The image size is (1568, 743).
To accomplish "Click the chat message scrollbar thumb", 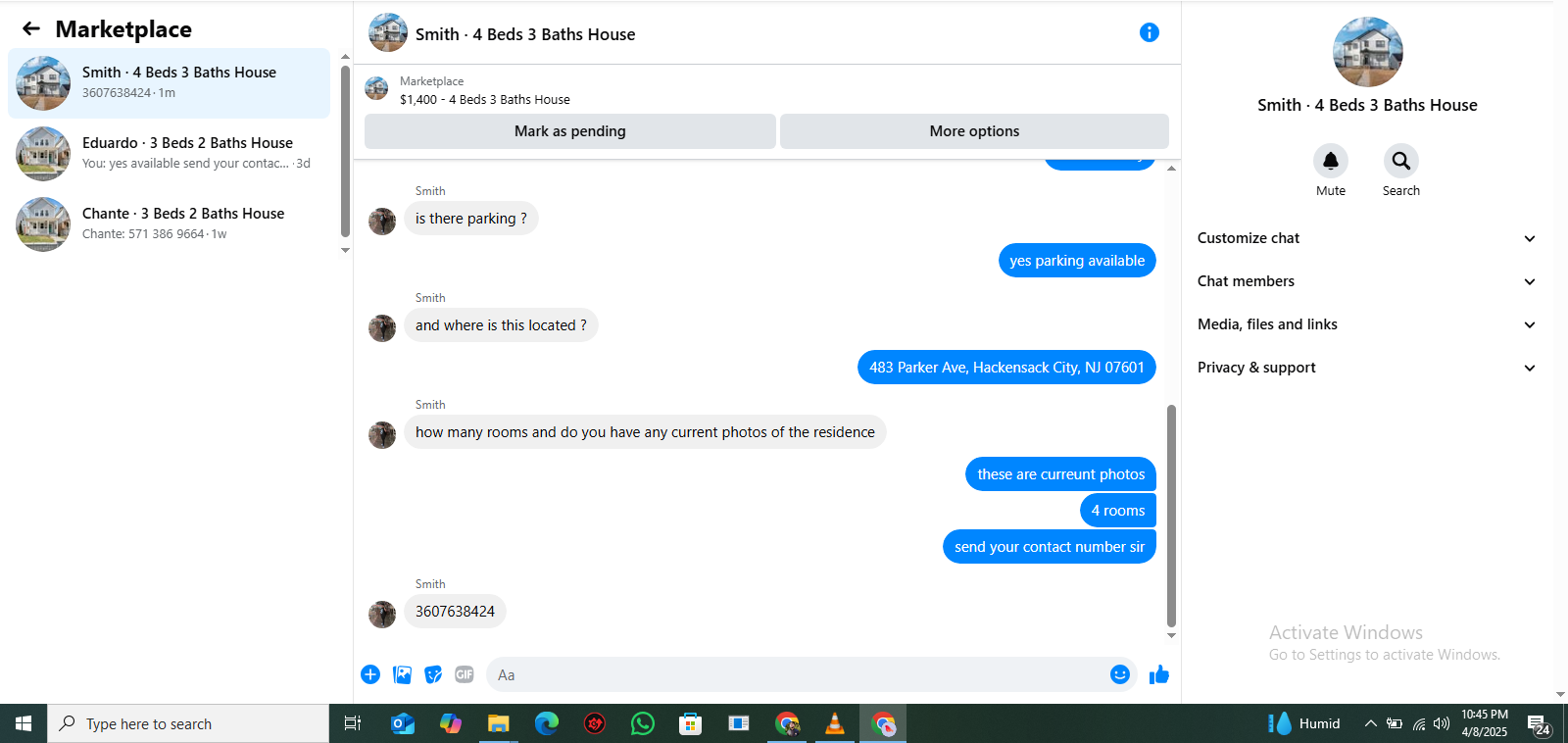I will tap(1171, 516).
